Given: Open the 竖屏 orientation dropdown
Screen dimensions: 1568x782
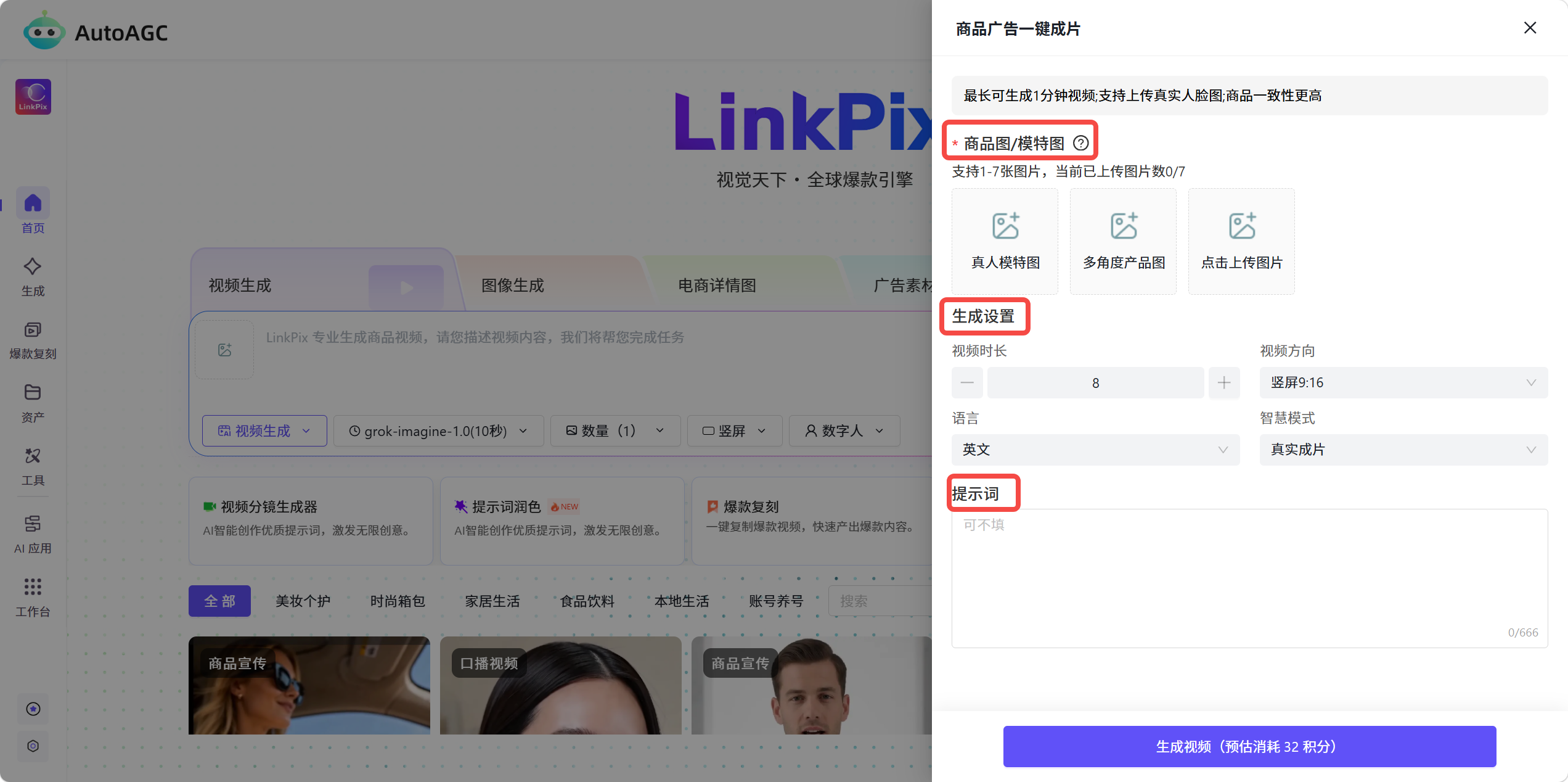Looking at the screenshot, I should [735, 430].
